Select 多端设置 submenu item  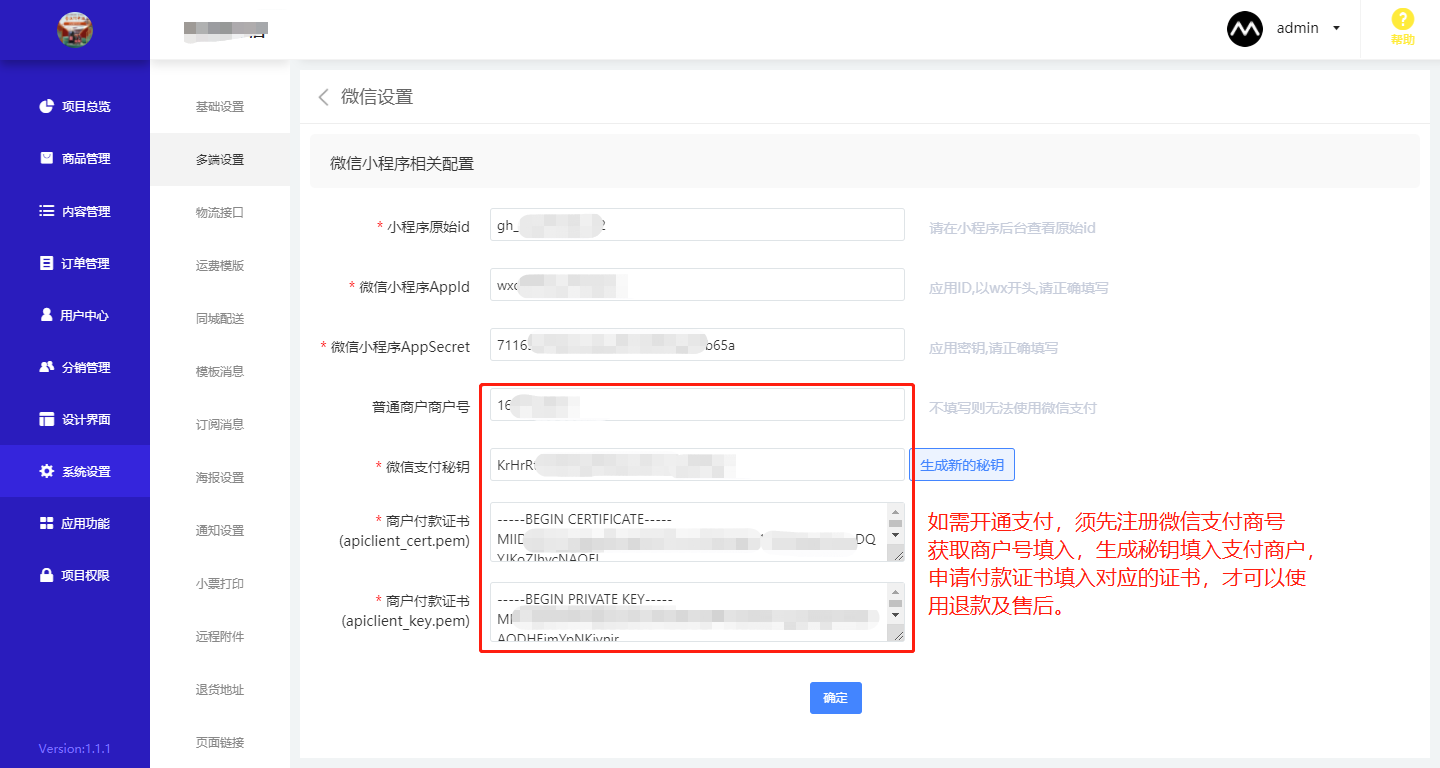tap(220, 160)
